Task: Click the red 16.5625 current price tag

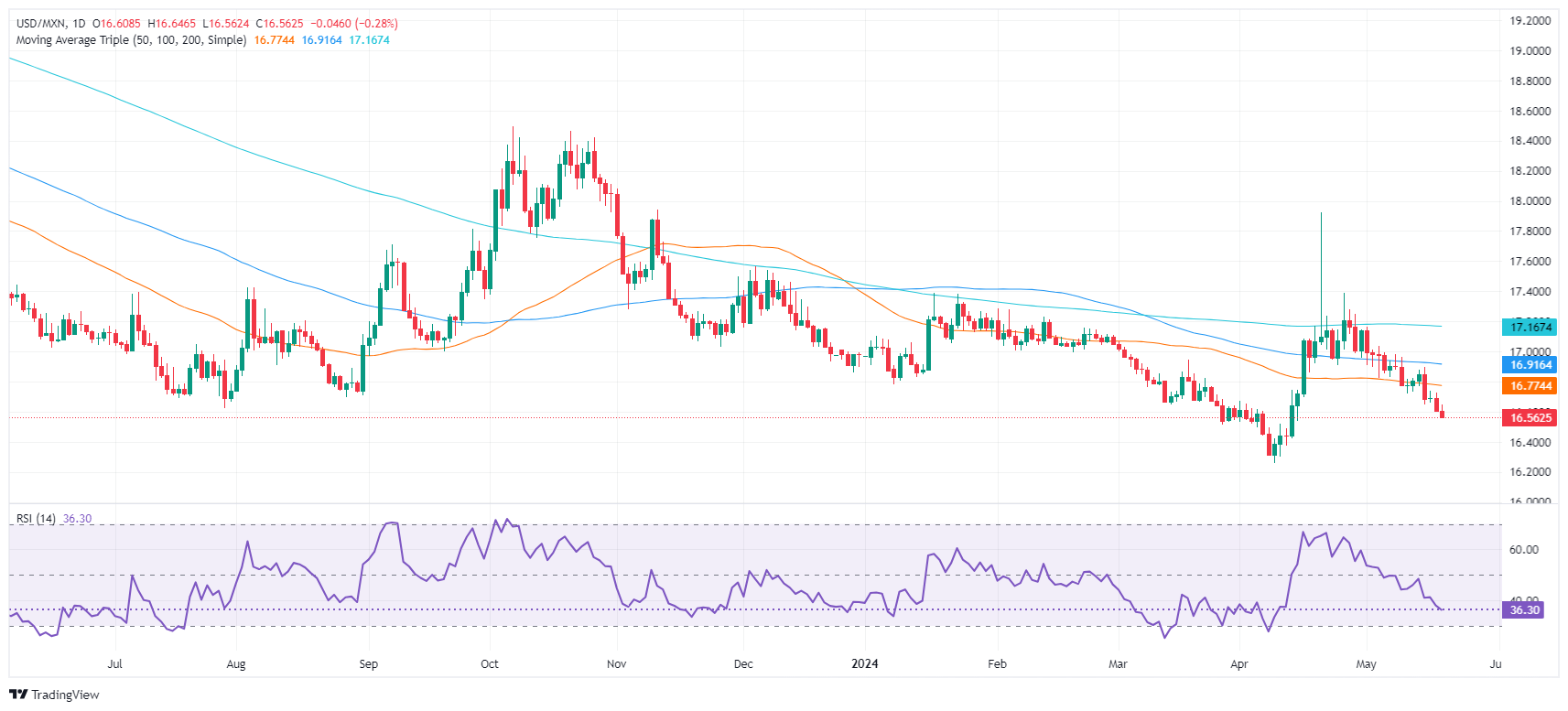Action: pyautogui.click(x=1529, y=418)
